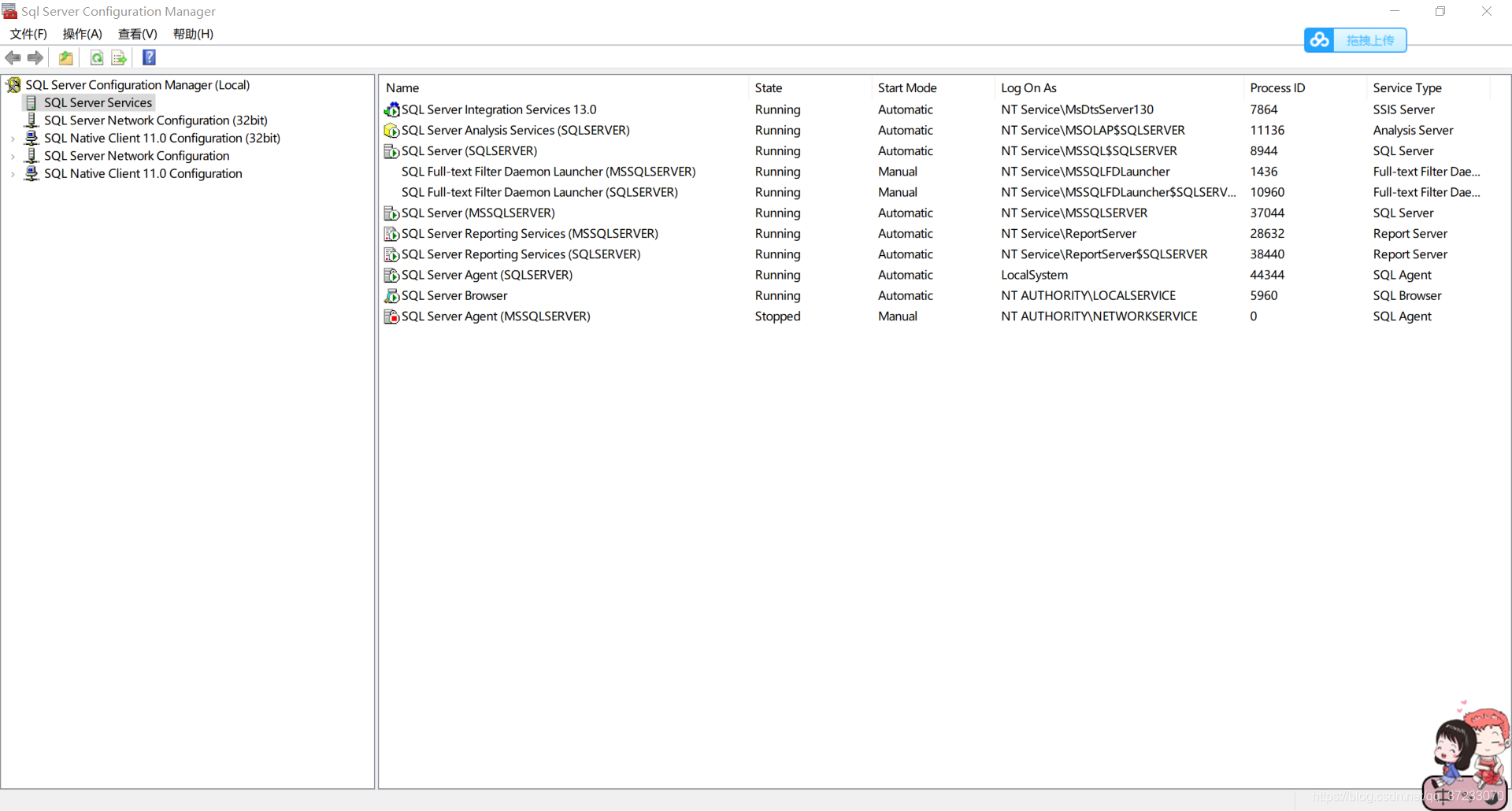Click the LocalSystem log on entry

1035,275
